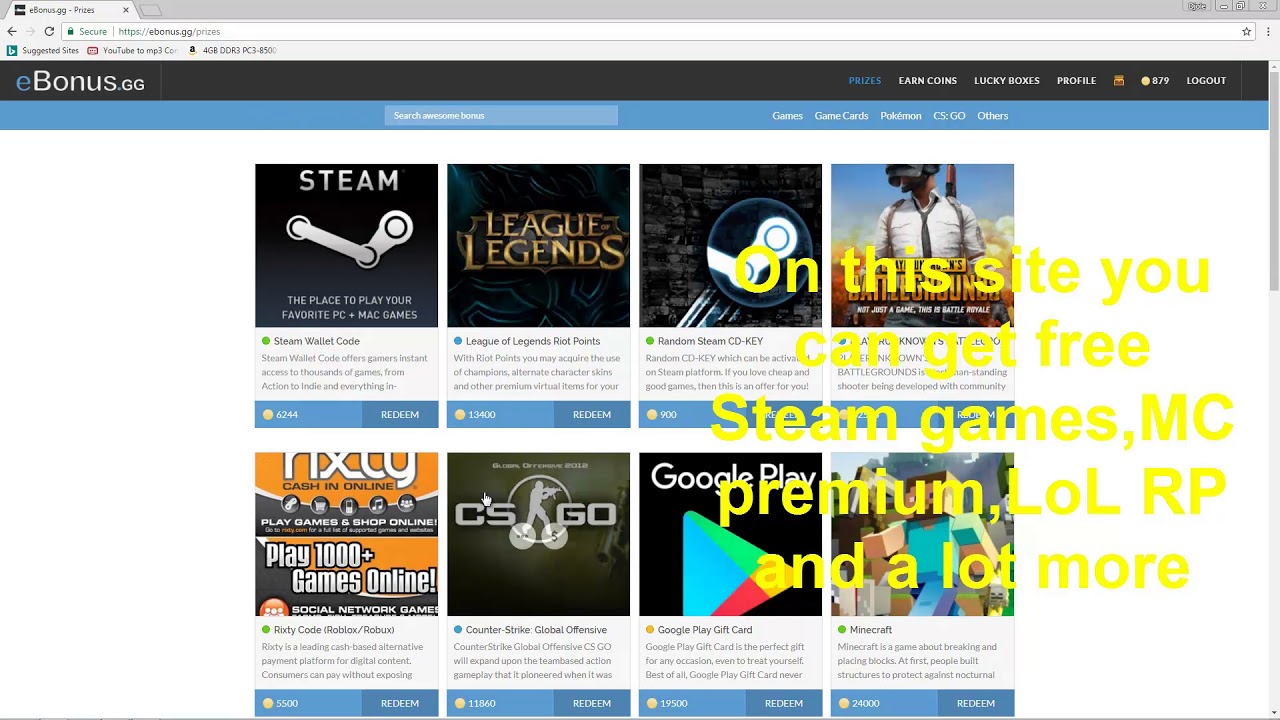Click the Counter-Strike: Global Offensive title
Screen dimensions: 1280x720
(536, 630)
